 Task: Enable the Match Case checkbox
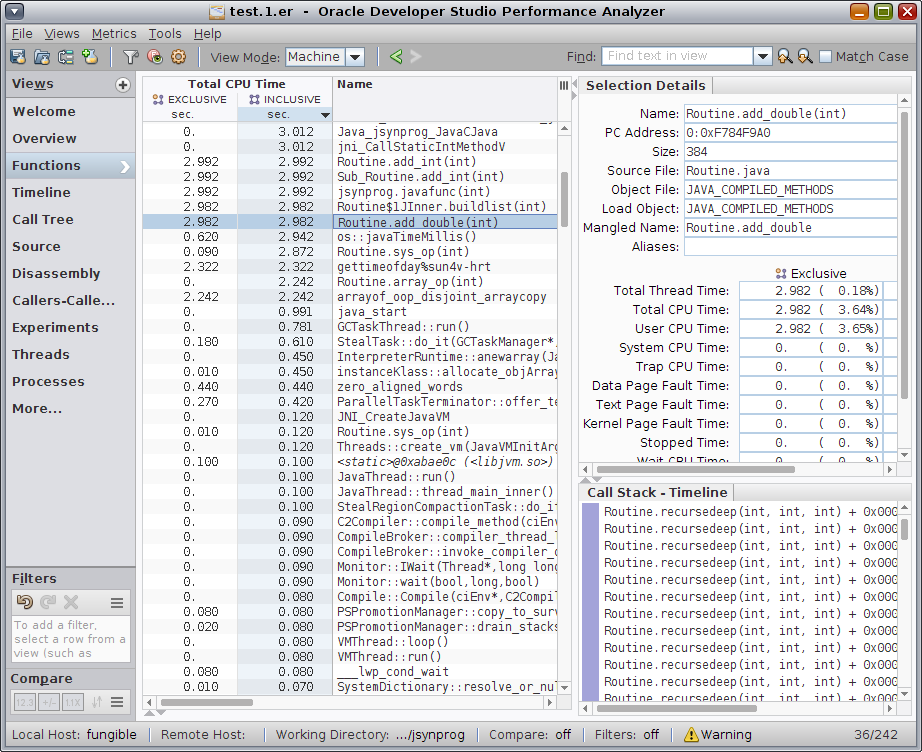tap(825, 57)
